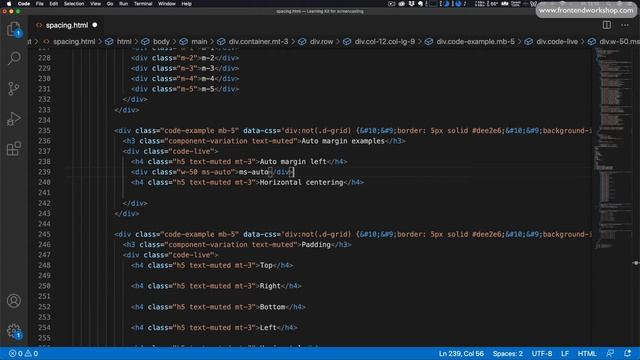Change encoding via UTF-8 status item

coord(542,353)
